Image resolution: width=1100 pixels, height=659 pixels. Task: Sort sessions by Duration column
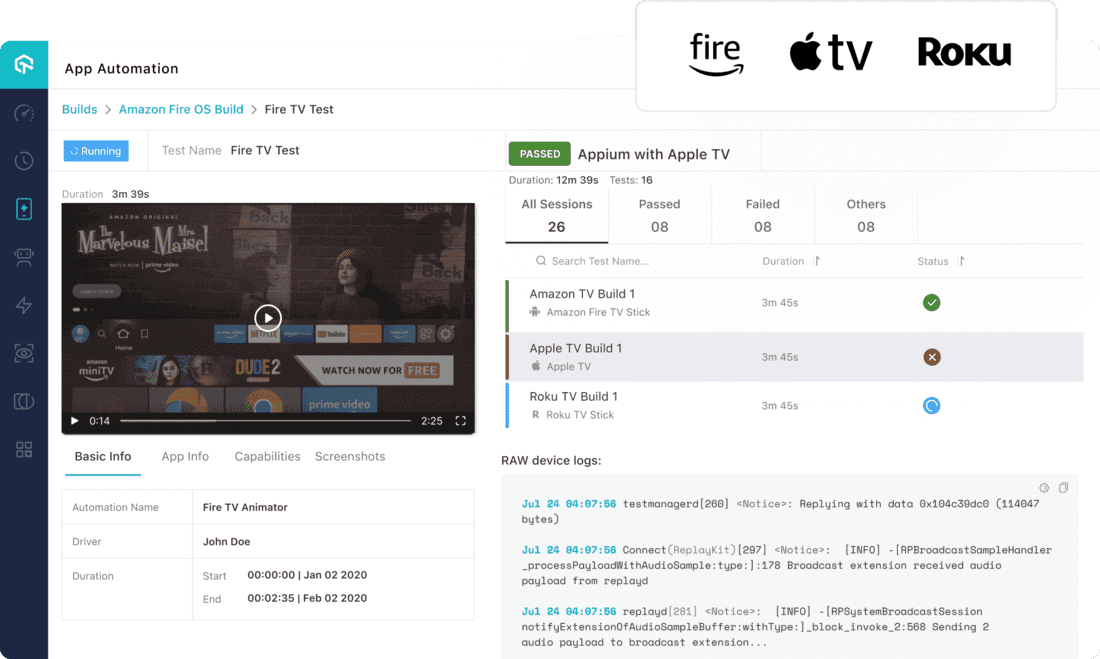[x=816, y=261]
